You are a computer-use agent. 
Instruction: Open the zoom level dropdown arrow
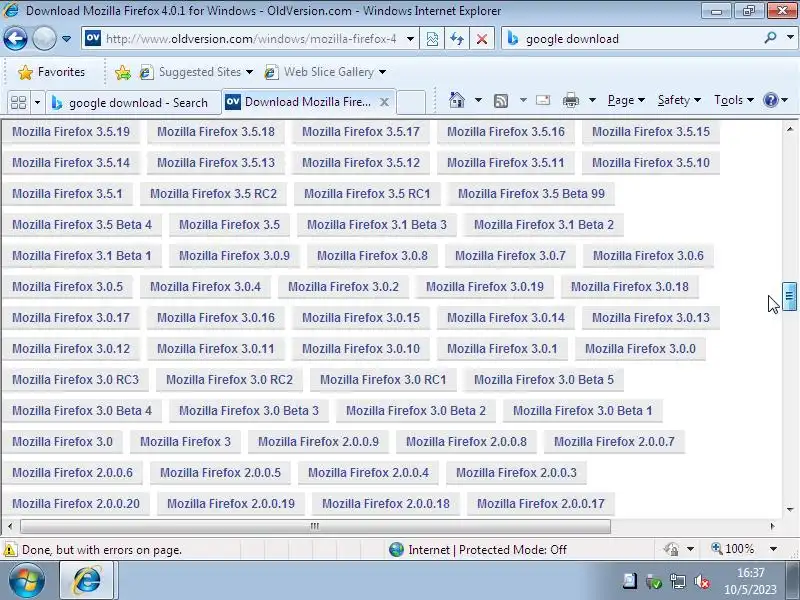click(x=773, y=549)
